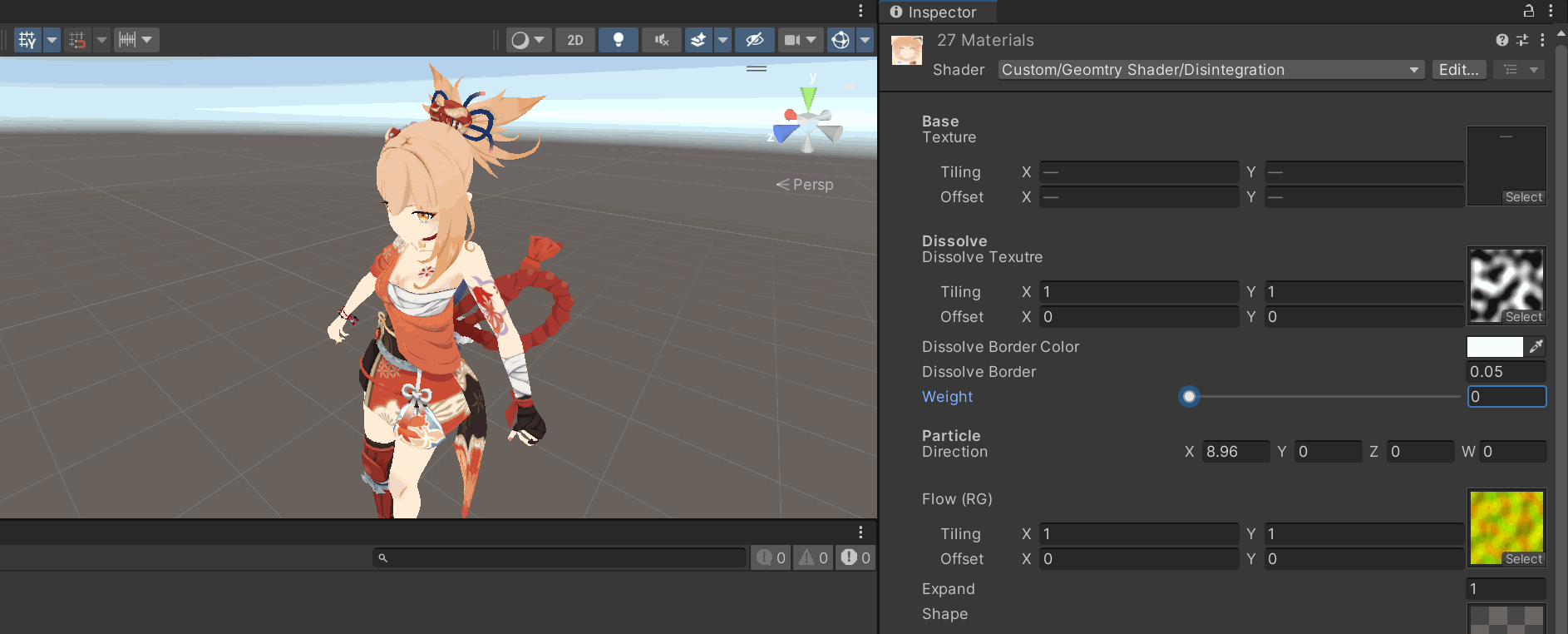Click Particle Direction Y field
The image size is (1568, 634).
point(1328,452)
